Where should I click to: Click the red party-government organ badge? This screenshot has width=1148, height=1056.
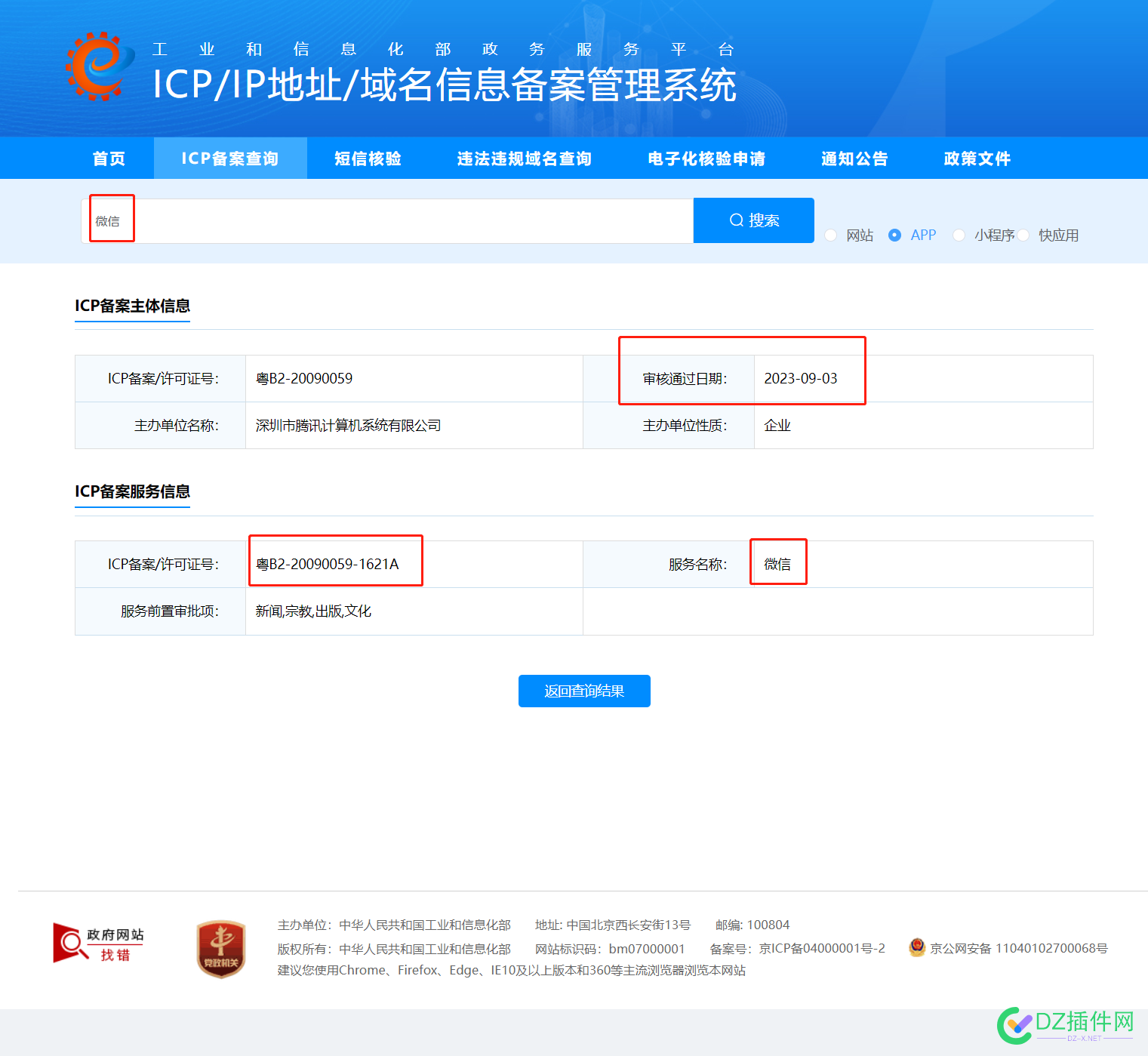pyautogui.click(x=221, y=949)
